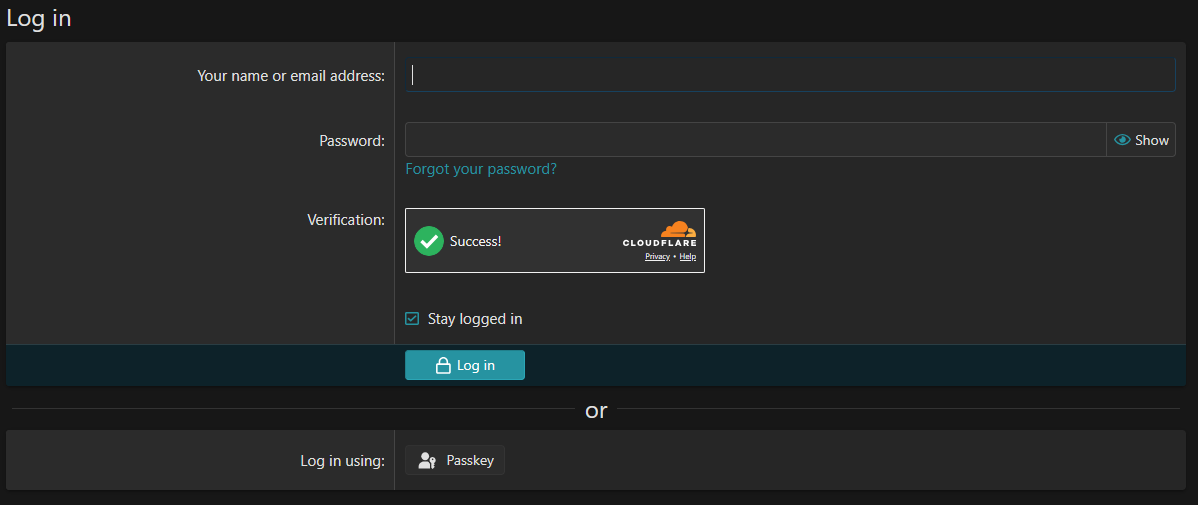Click the 'Success!' verification text
1198x505 pixels.
pos(475,241)
